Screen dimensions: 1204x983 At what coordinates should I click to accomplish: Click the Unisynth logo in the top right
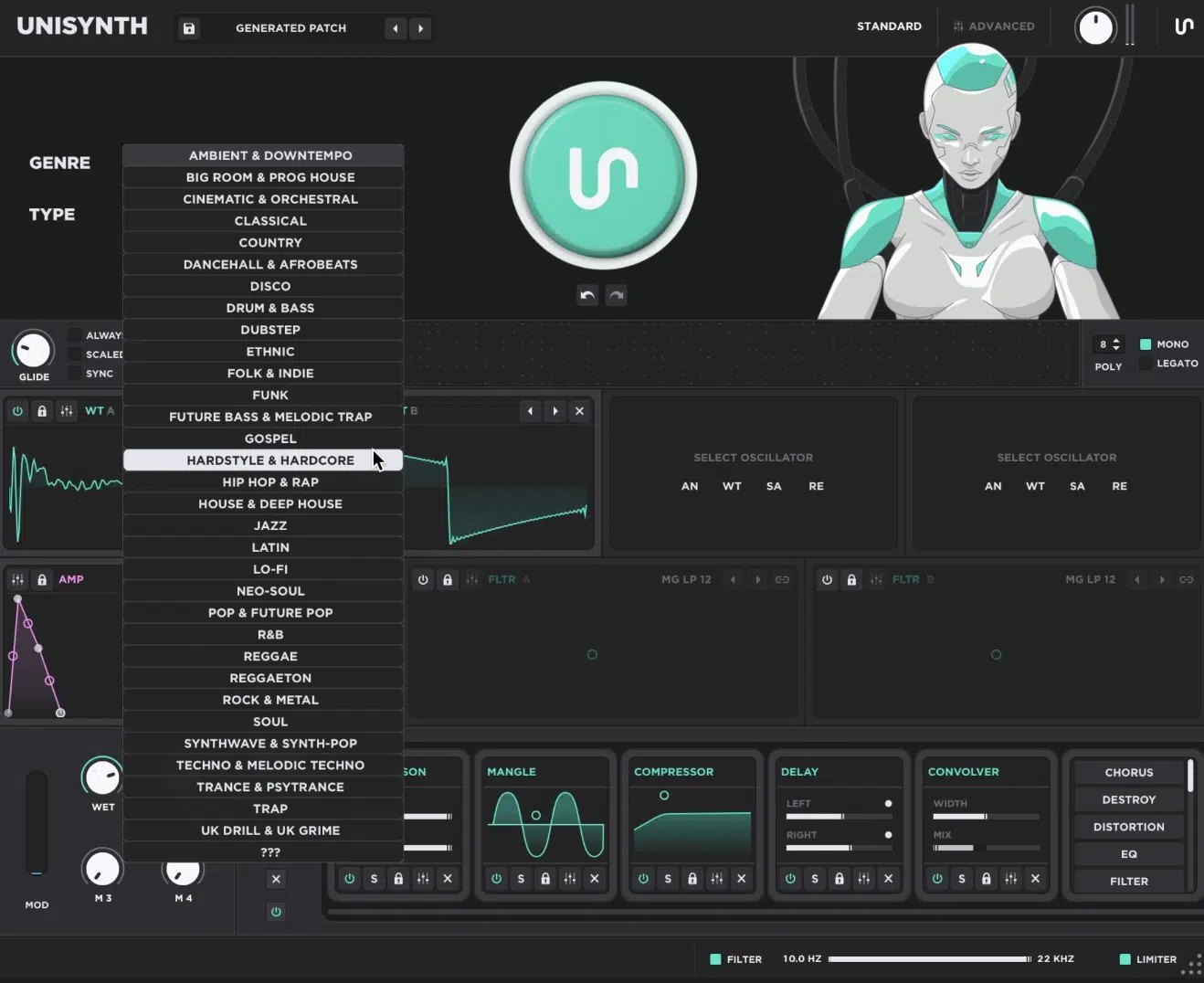tap(1184, 26)
